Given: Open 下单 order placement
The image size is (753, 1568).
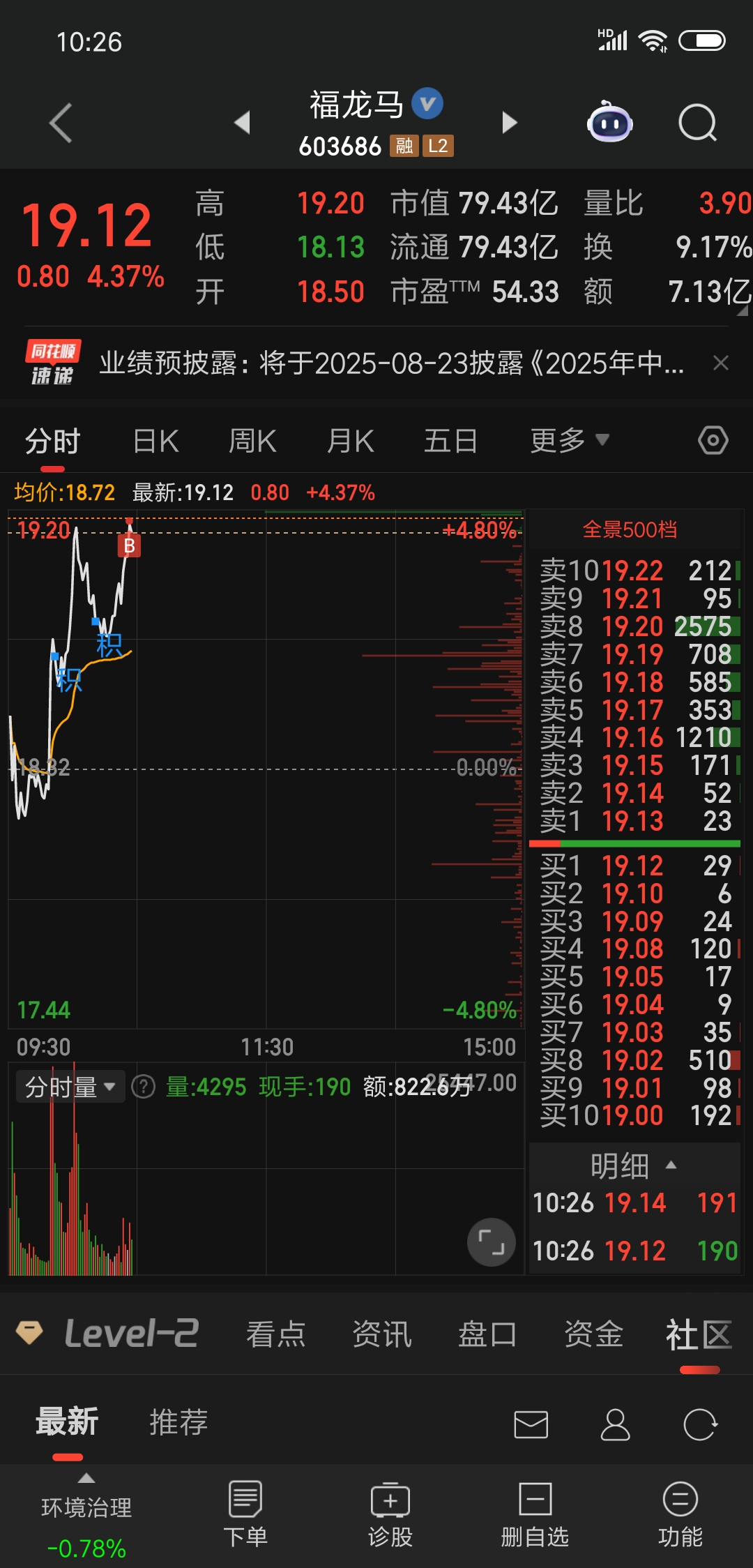Looking at the screenshot, I should [x=245, y=1515].
